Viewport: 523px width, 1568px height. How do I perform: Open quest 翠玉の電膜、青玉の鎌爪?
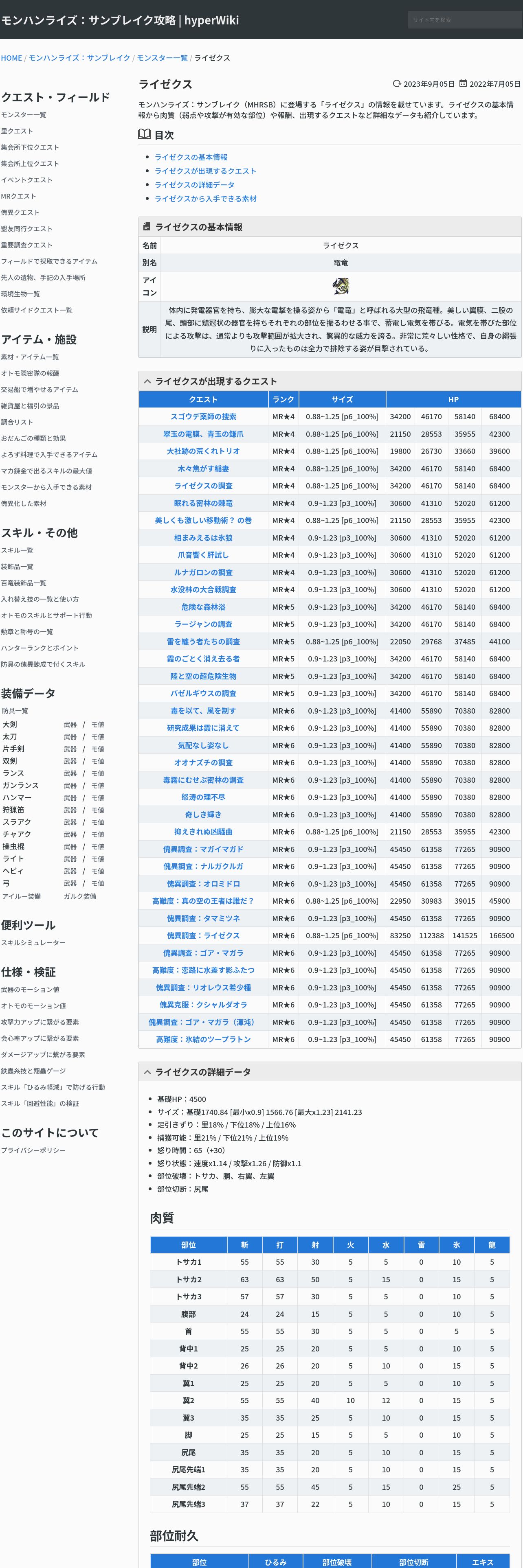203,434
